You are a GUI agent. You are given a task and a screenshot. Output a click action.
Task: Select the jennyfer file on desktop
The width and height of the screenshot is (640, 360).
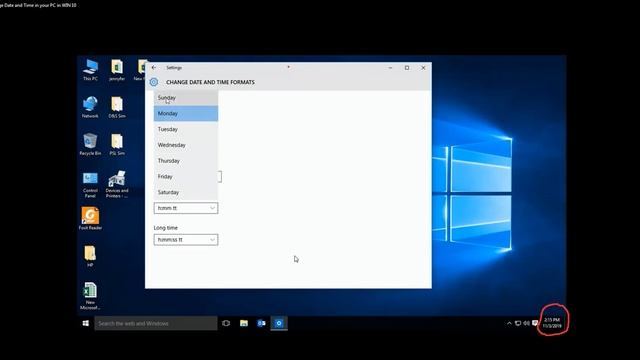click(x=117, y=70)
